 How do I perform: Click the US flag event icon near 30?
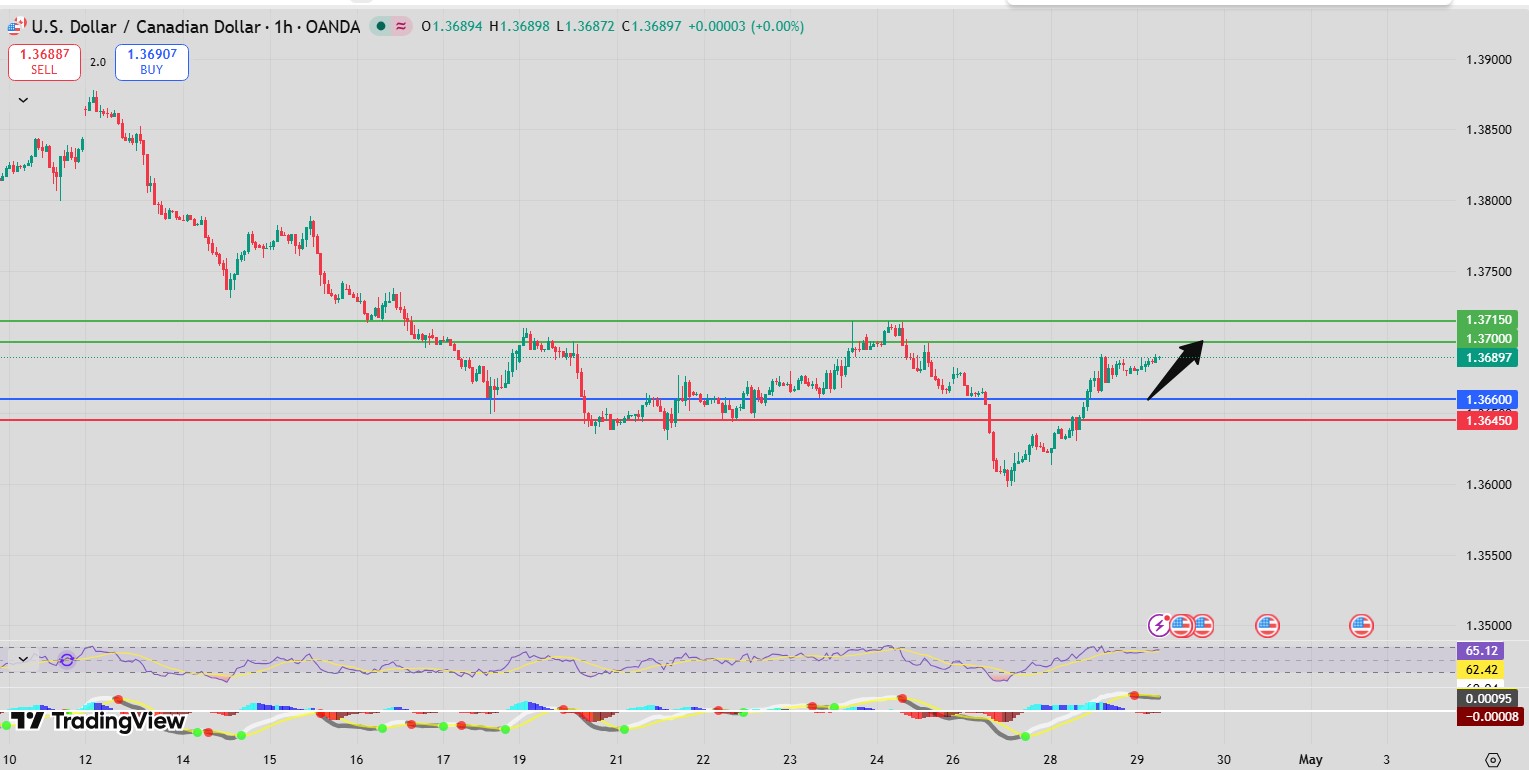click(1267, 626)
